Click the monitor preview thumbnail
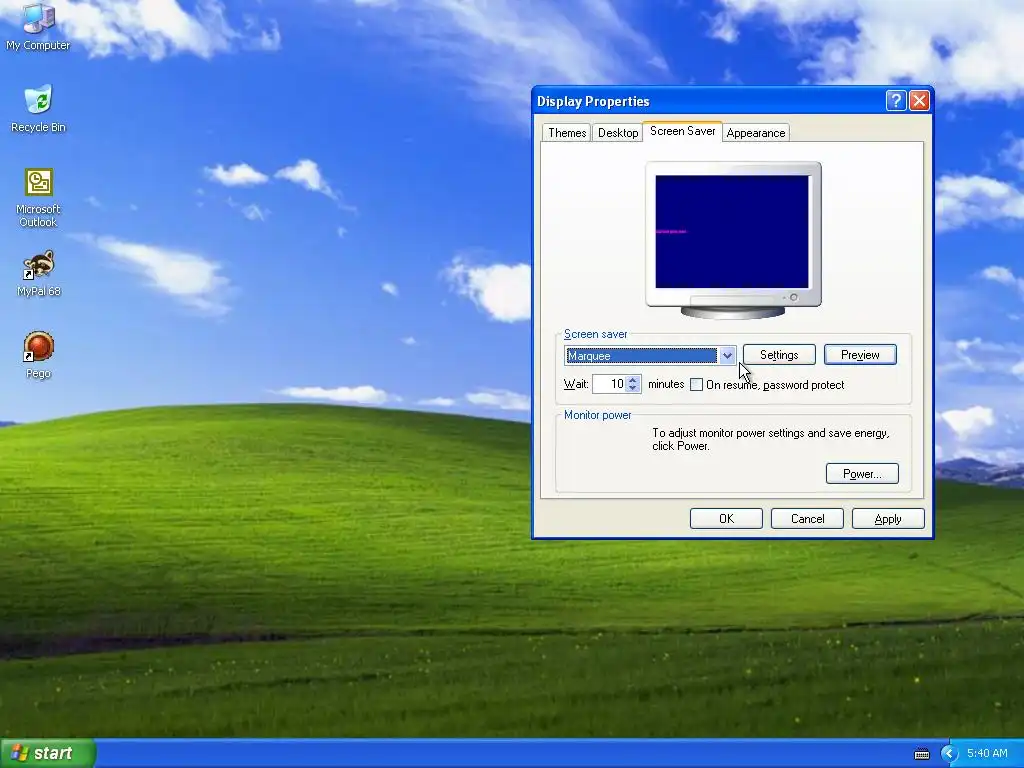The width and height of the screenshot is (1024, 768). click(x=733, y=240)
